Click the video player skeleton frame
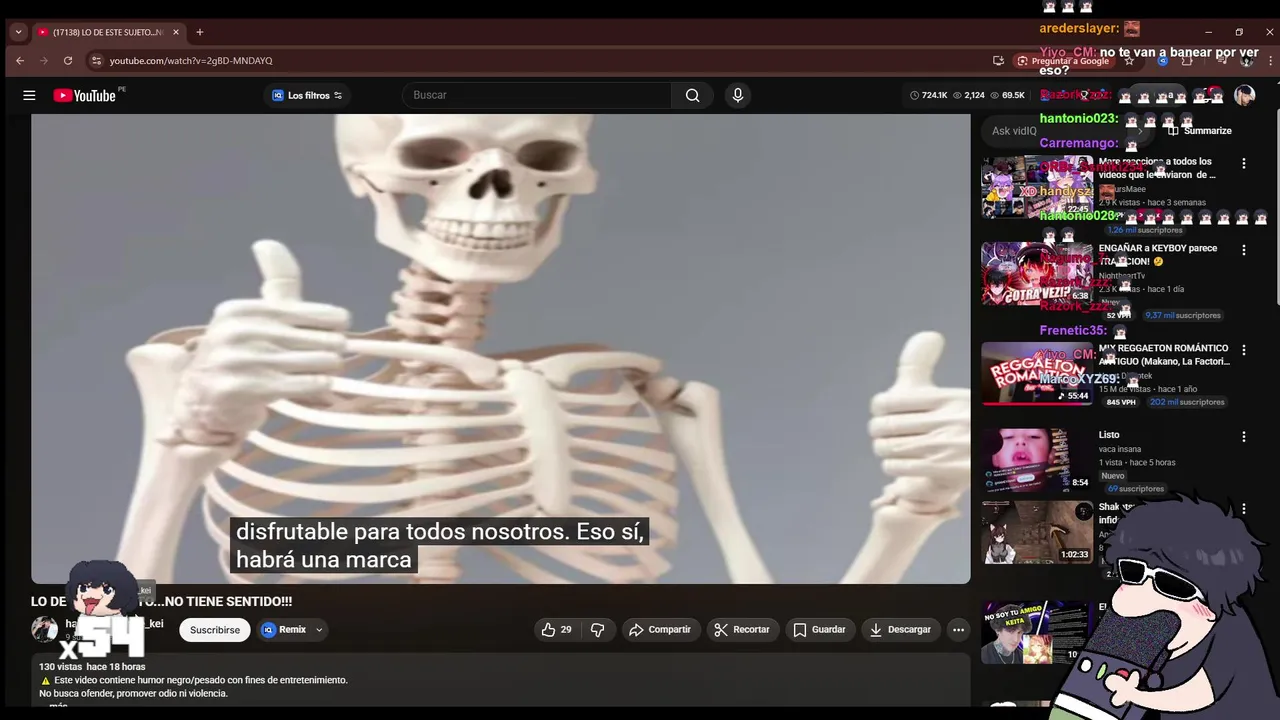The width and height of the screenshot is (1280, 720). 500,348
